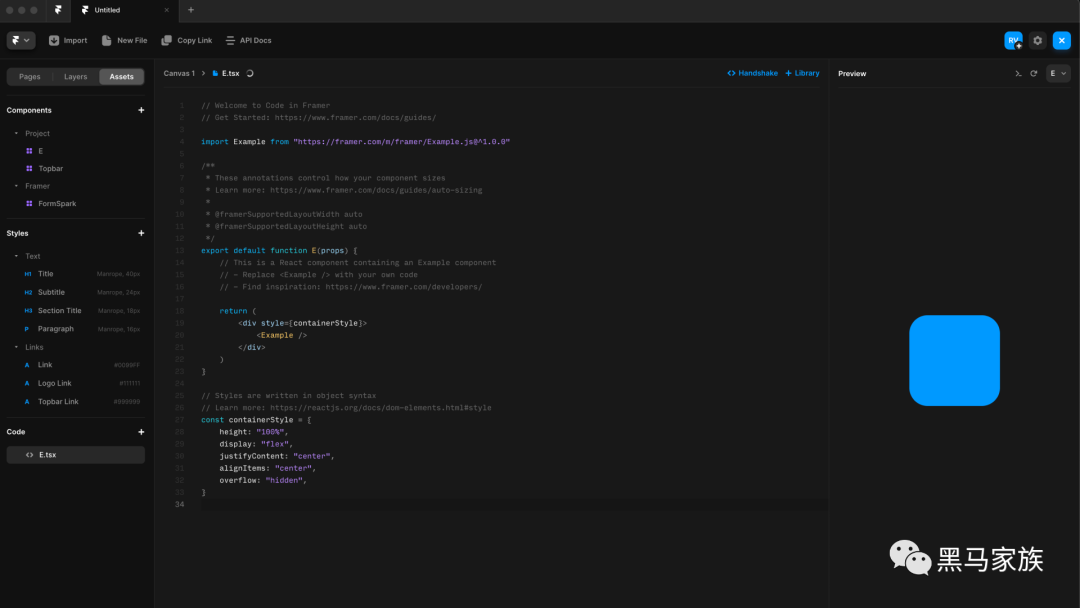The image size is (1080, 608).
Task: Click the Copy Link icon
Action: pos(167,41)
